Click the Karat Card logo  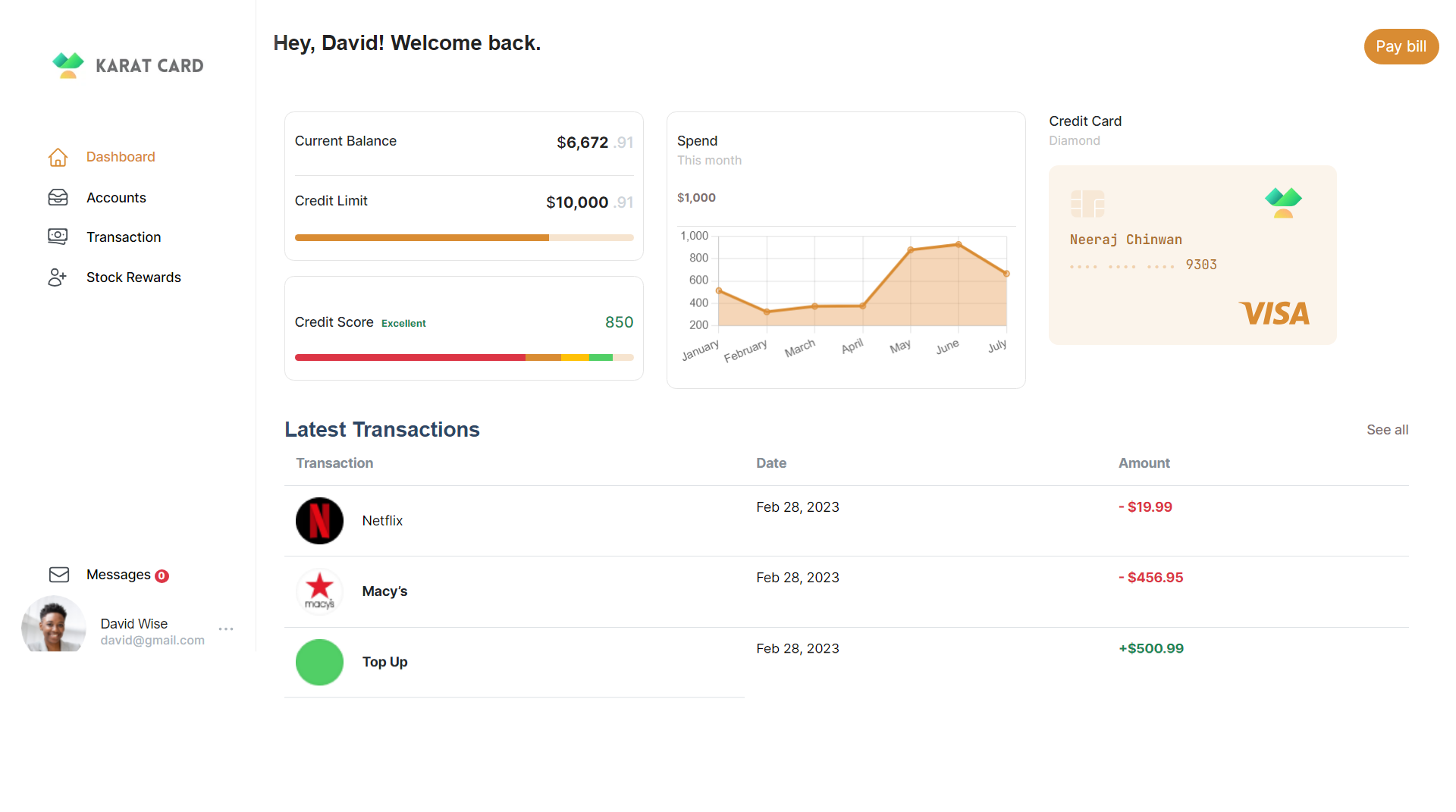[x=127, y=65]
